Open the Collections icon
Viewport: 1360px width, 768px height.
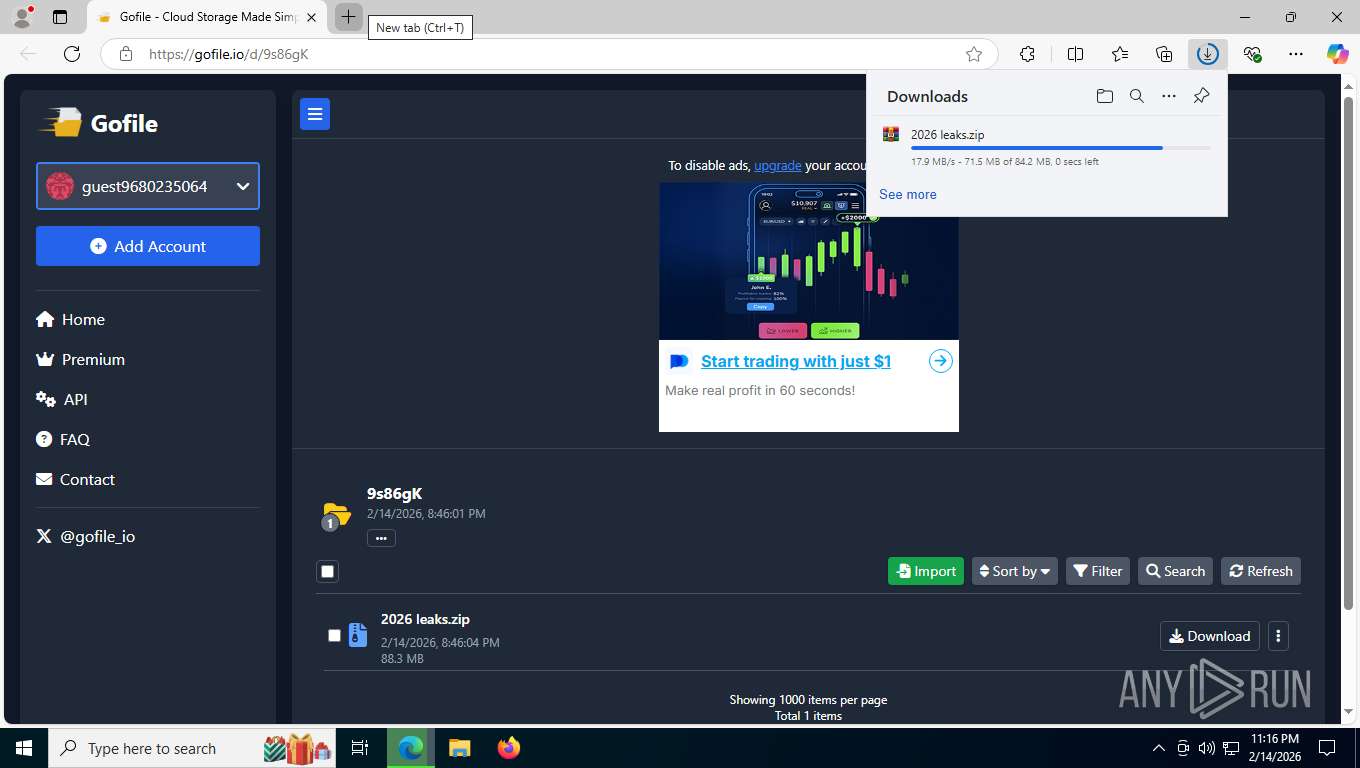(1164, 54)
